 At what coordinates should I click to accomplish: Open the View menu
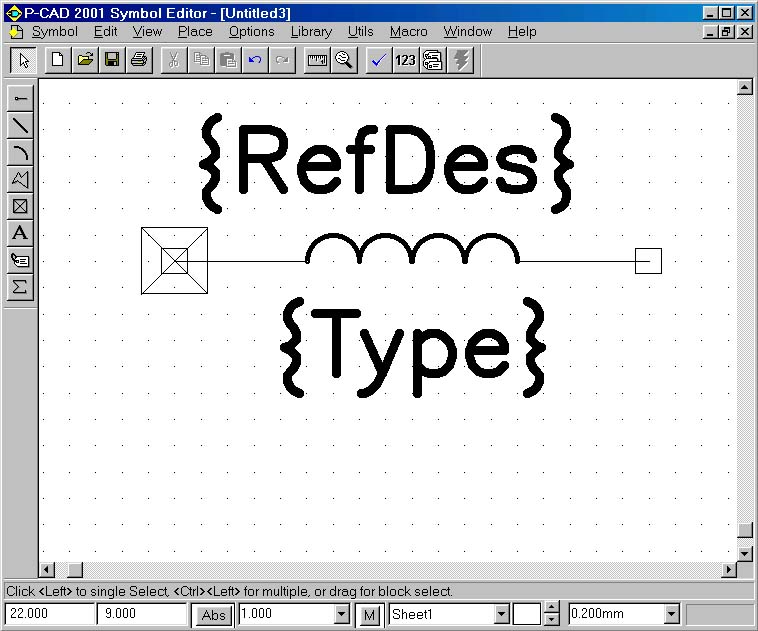point(147,32)
